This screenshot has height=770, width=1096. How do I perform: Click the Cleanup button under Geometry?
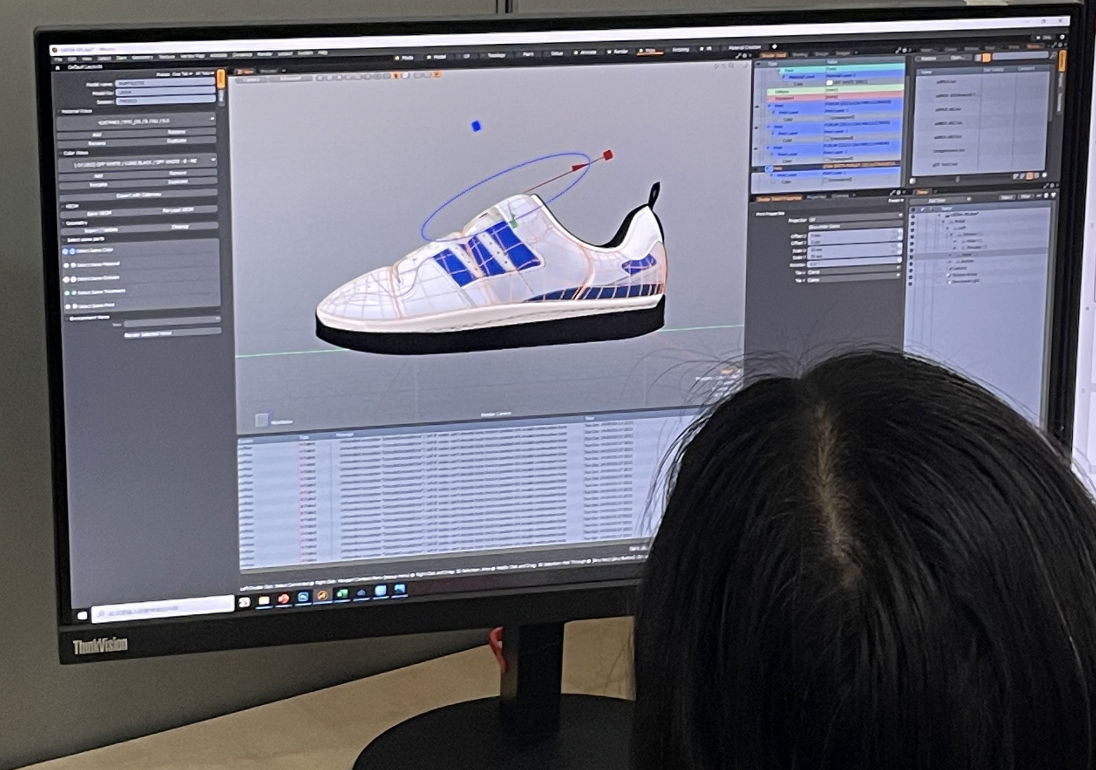point(180,226)
